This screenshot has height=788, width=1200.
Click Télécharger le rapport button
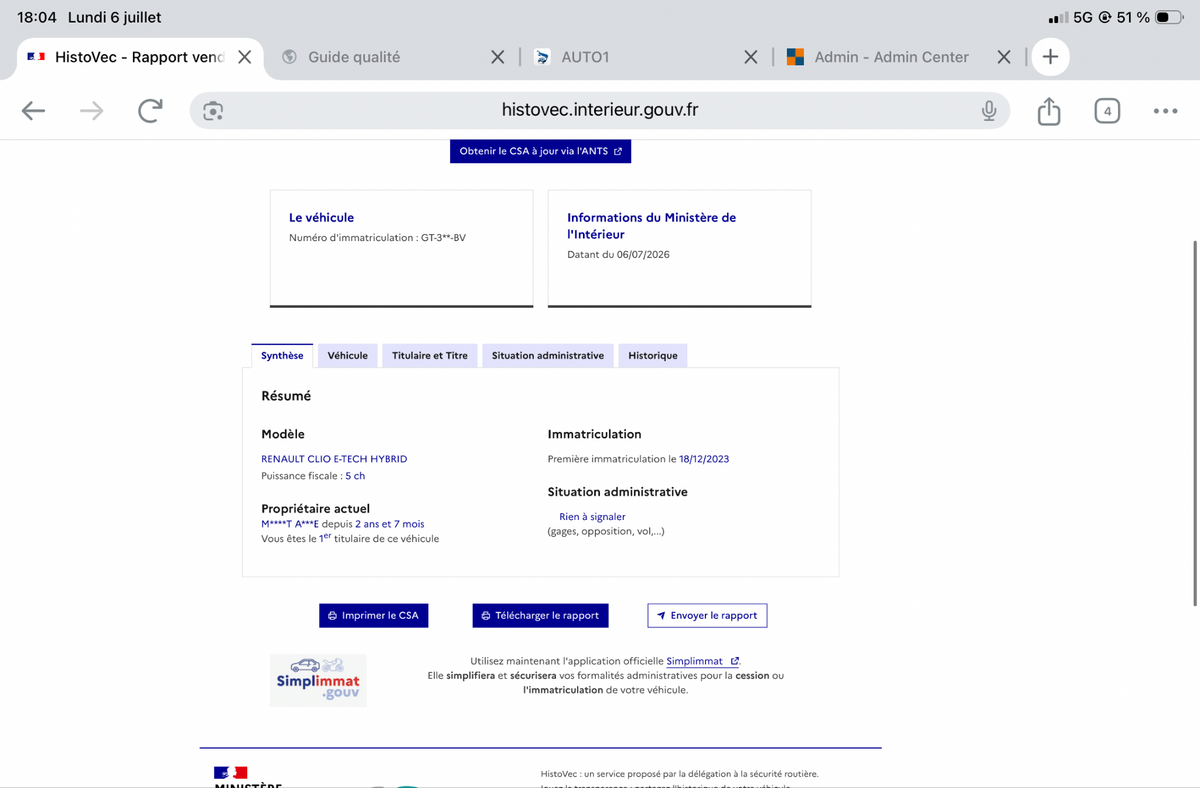(540, 615)
